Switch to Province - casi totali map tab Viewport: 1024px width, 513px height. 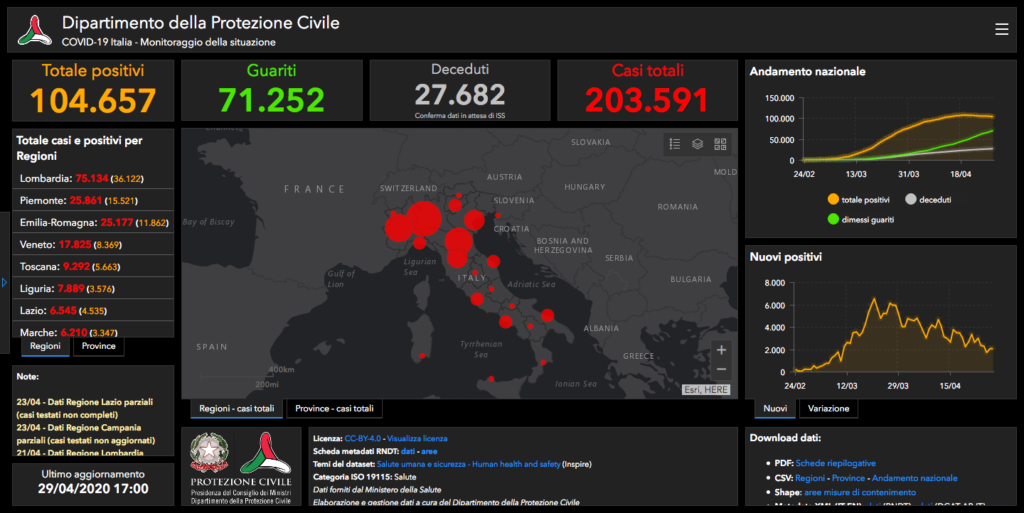tap(334, 409)
